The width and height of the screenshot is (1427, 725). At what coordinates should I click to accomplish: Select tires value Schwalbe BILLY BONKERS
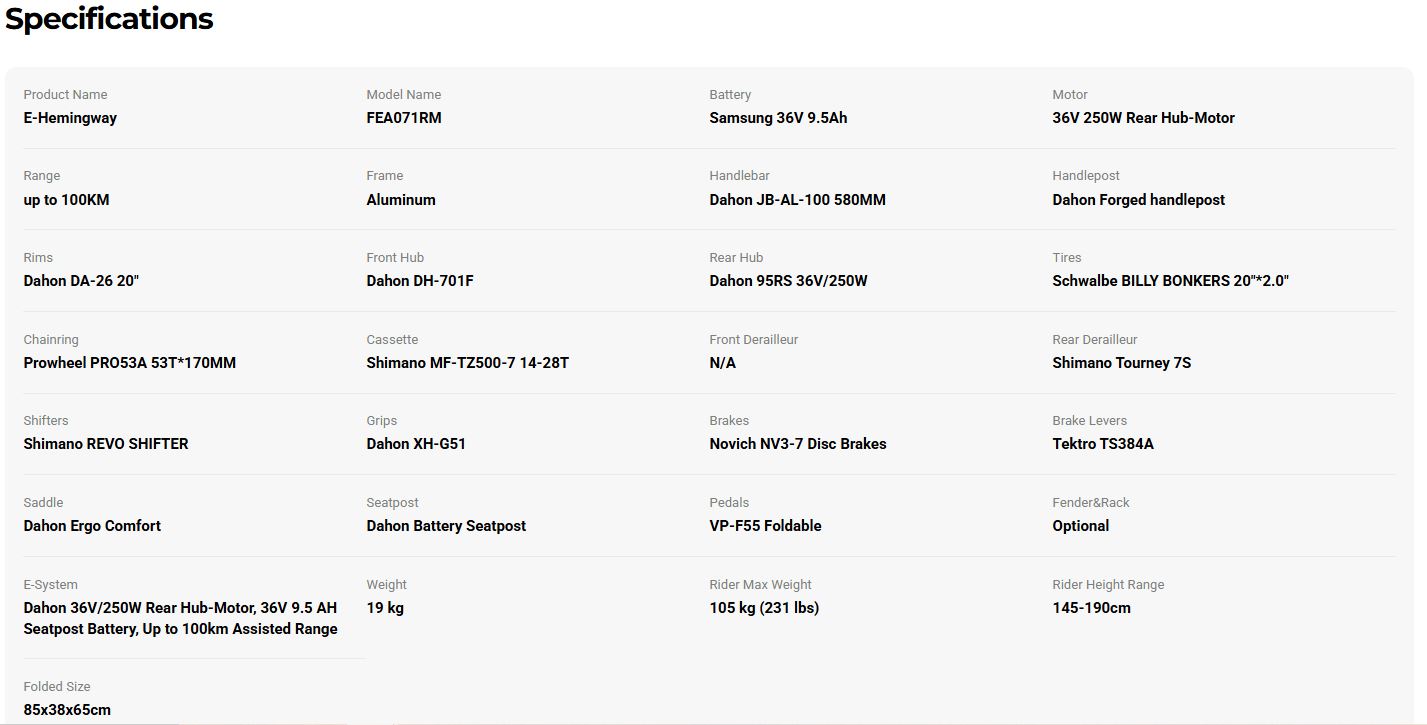click(x=1170, y=281)
